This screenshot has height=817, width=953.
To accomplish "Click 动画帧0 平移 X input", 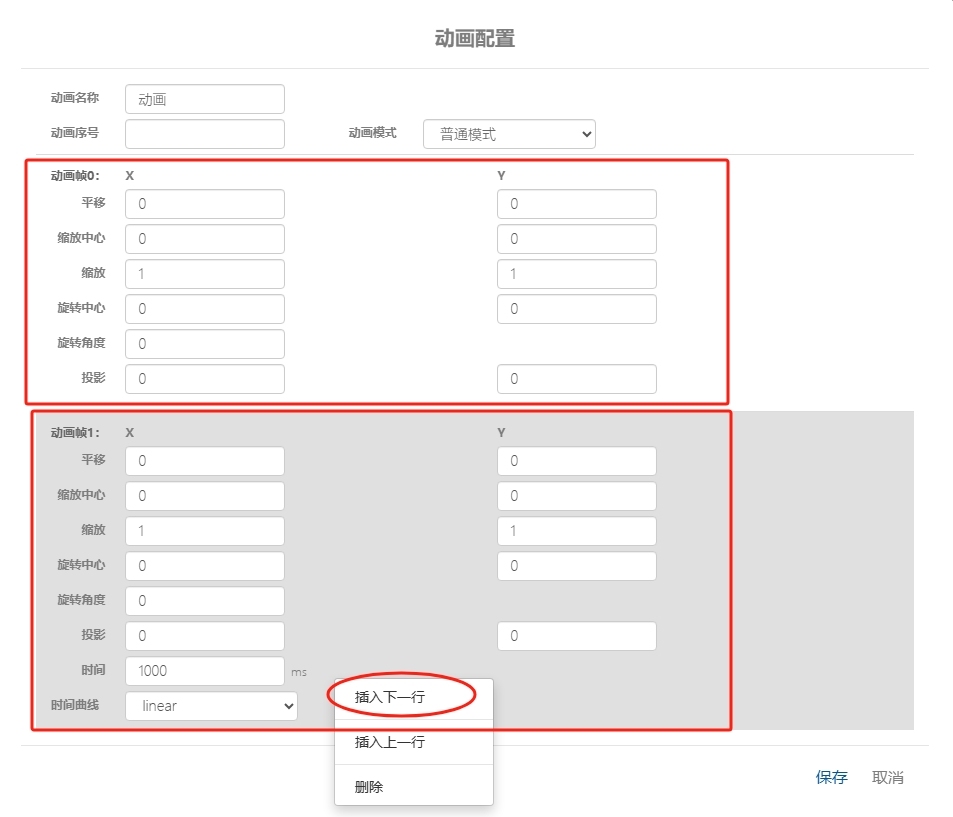I will click(x=205, y=204).
